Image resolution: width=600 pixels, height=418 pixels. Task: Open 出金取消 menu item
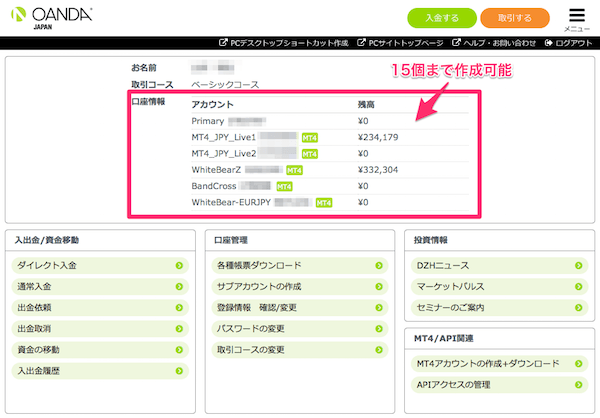(100, 329)
